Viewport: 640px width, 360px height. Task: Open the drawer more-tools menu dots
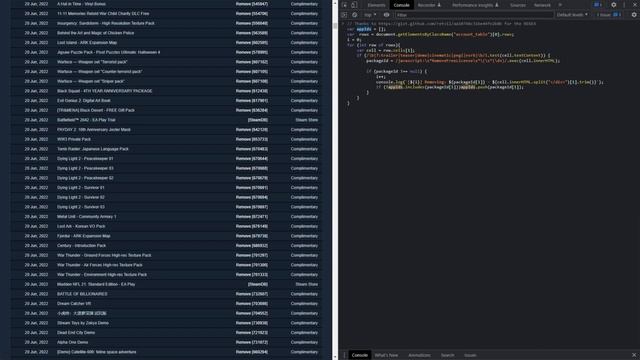tap(344, 355)
